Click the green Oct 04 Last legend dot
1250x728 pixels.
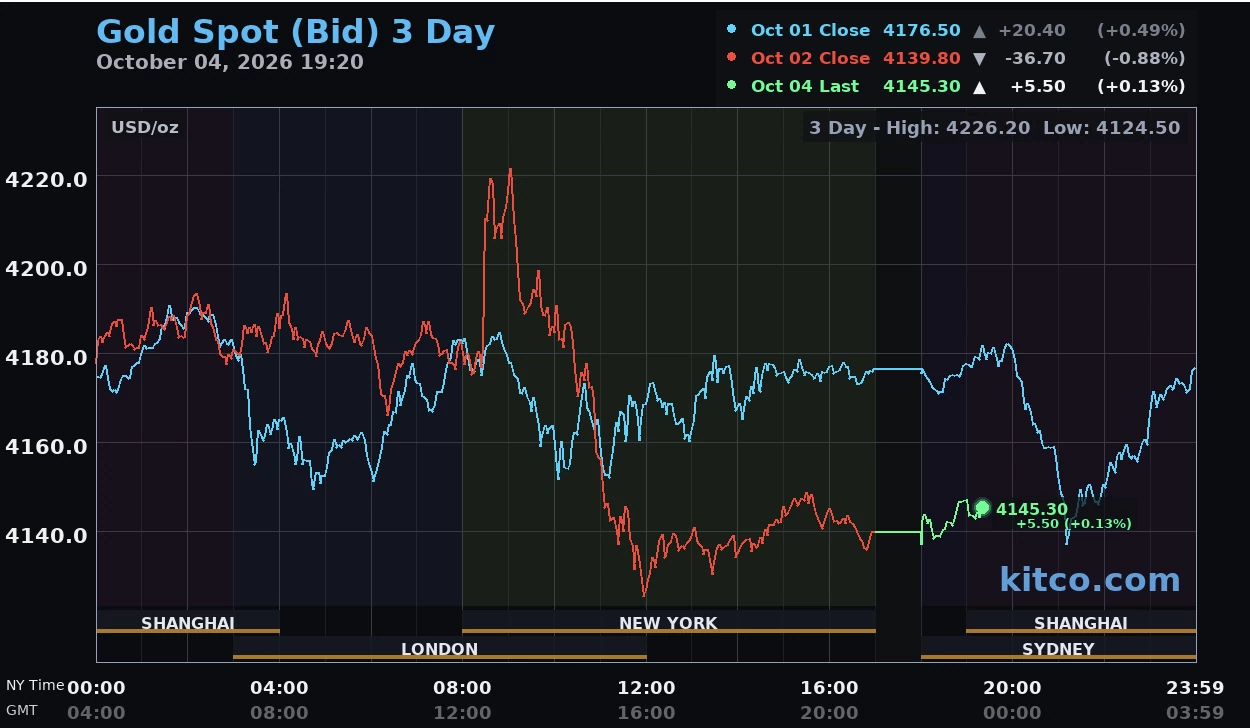tap(732, 85)
